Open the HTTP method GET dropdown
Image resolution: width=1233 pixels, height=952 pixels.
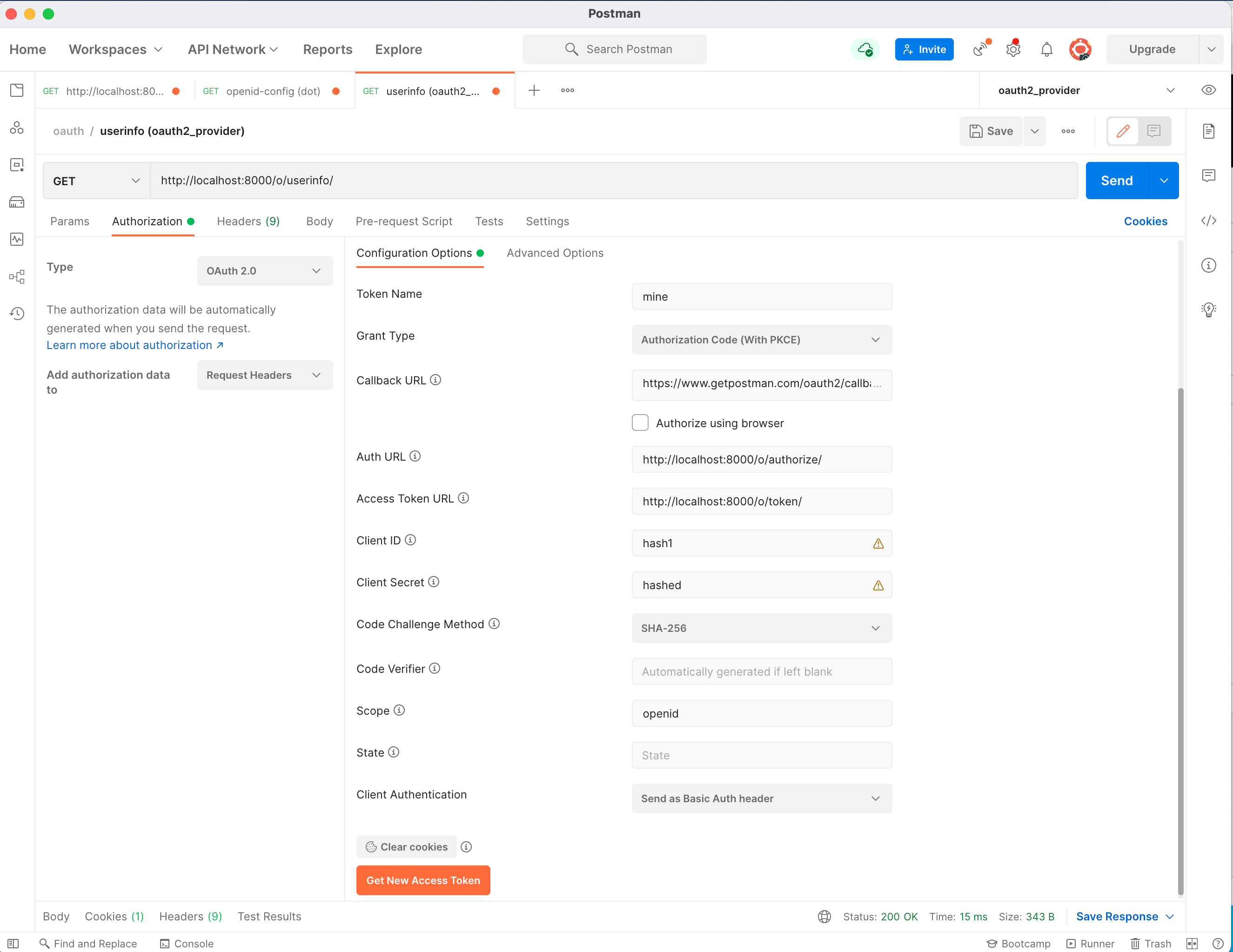(96, 181)
